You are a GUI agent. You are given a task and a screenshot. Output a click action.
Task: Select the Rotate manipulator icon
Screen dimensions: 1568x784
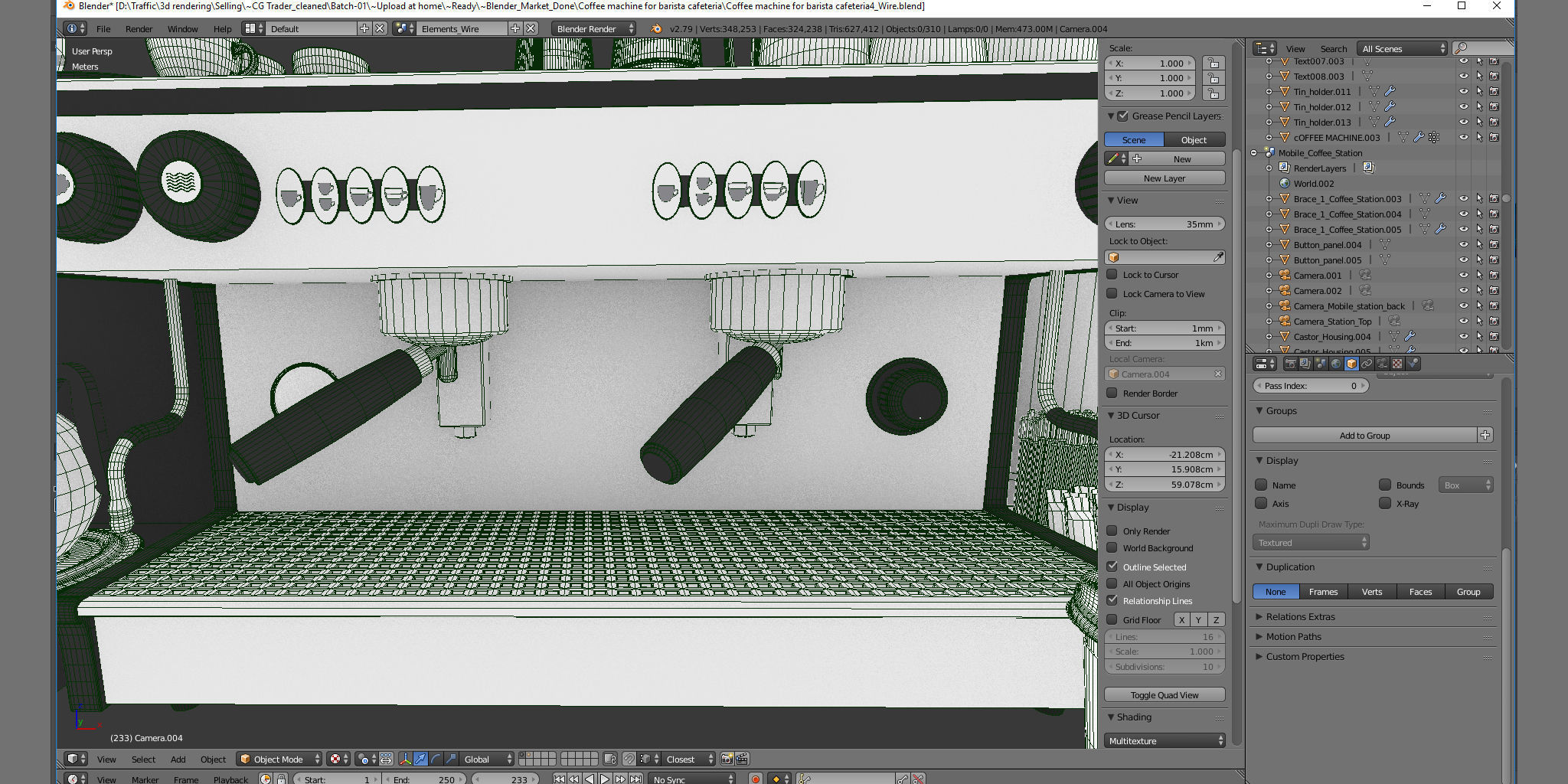435,759
